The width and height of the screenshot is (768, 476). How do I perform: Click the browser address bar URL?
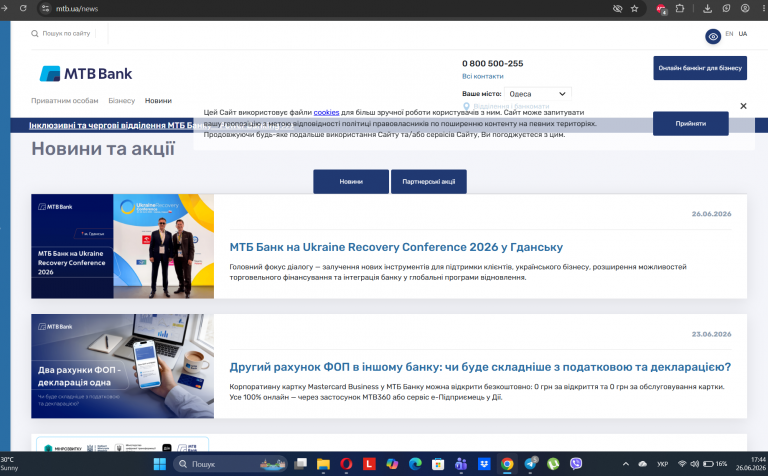coord(77,9)
